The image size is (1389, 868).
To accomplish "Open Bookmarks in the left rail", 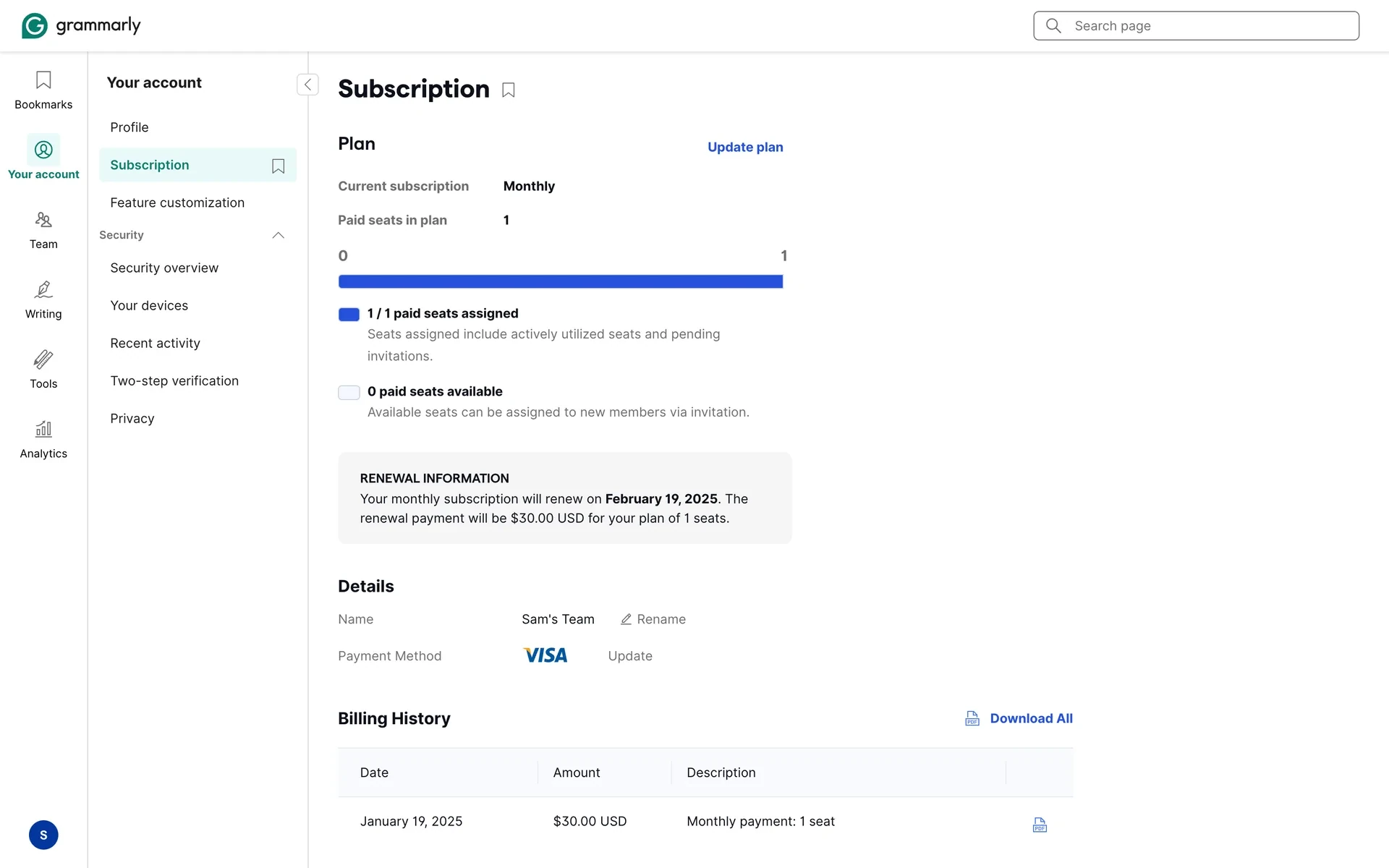I will coord(43,90).
